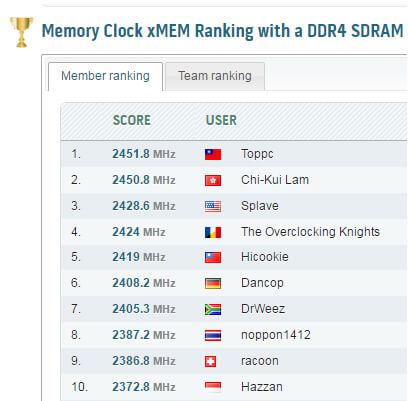Open user Dancop's profile

[x=262, y=283]
